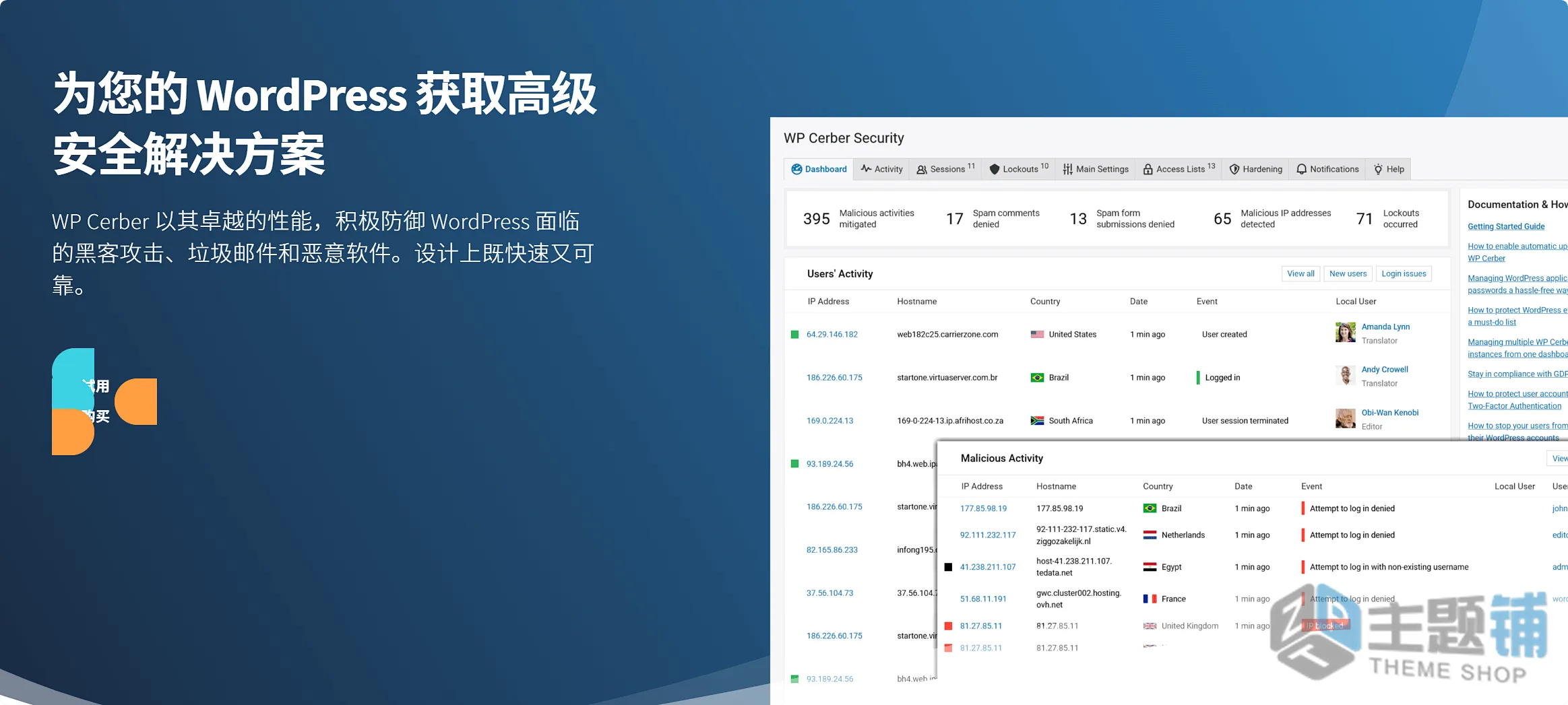Screen dimensions: 1568x705
Task: Click the green Logged in event marker
Action: coord(1198,378)
